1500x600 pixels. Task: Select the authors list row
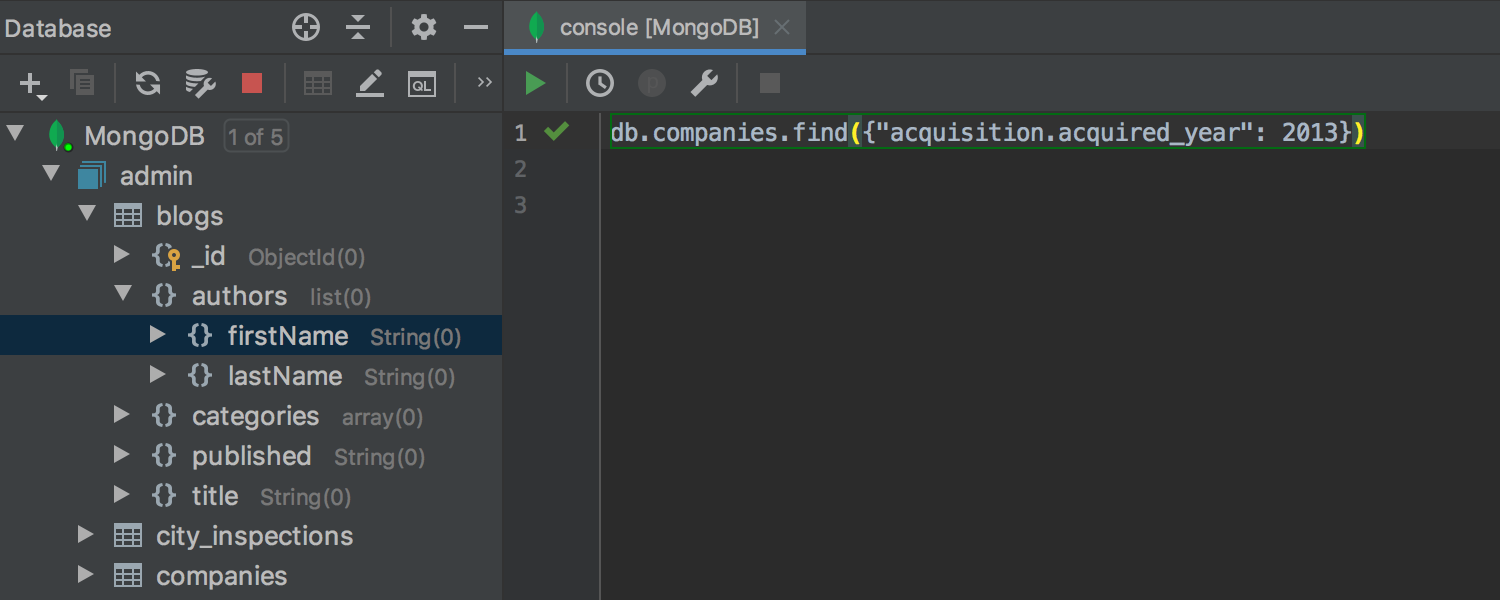click(251, 296)
